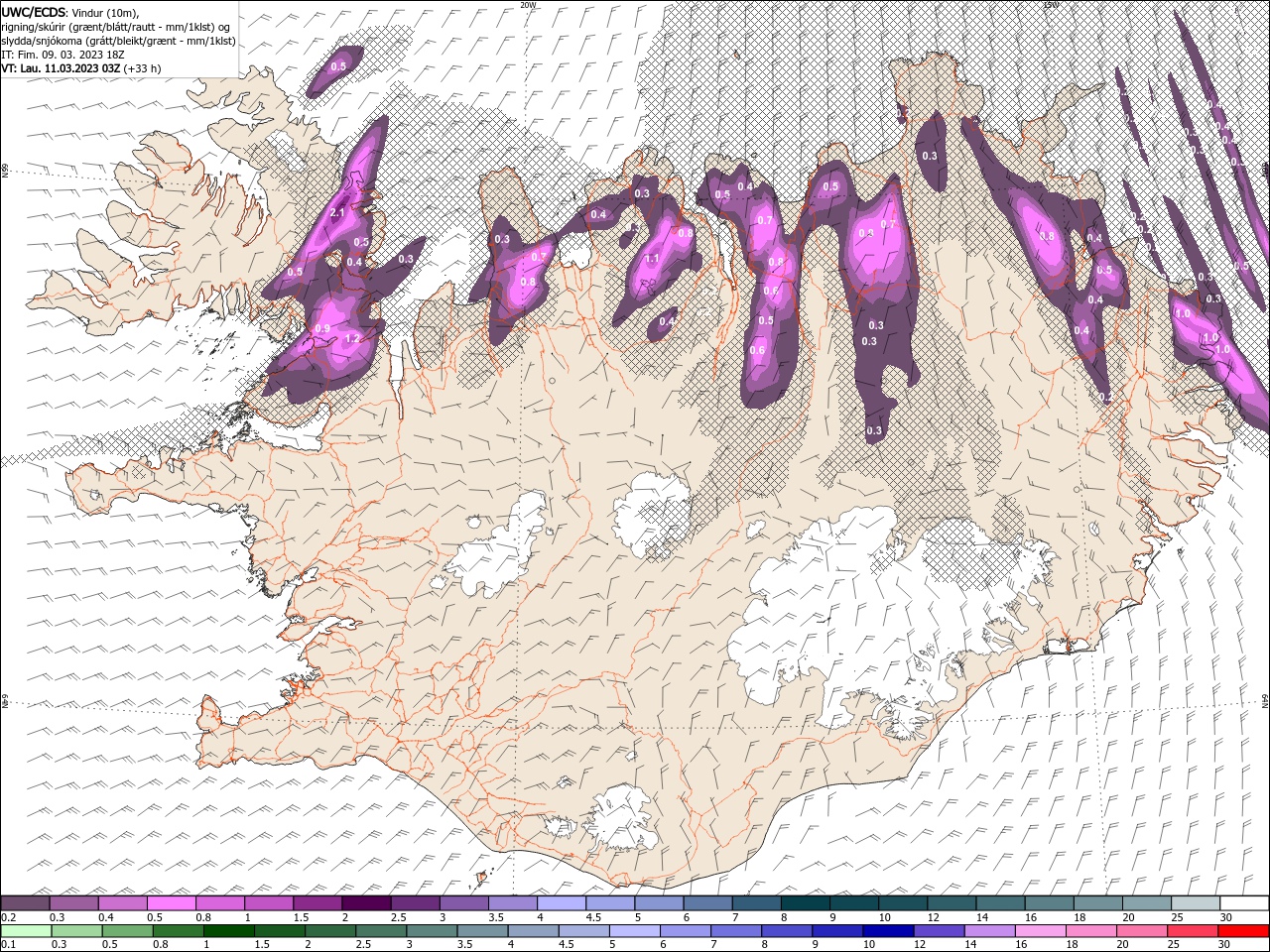This screenshot has height=952, width=1270.
Task: Pick the 1.5 swatch in the top snow legend row
Action: click(317, 902)
